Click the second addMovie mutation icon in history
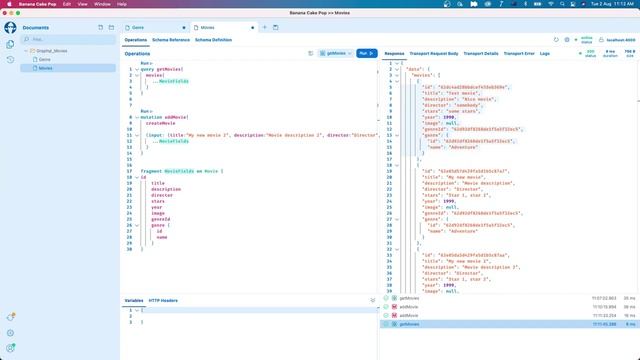Image resolution: width=640 pixels, height=360 pixels. click(x=394, y=316)
